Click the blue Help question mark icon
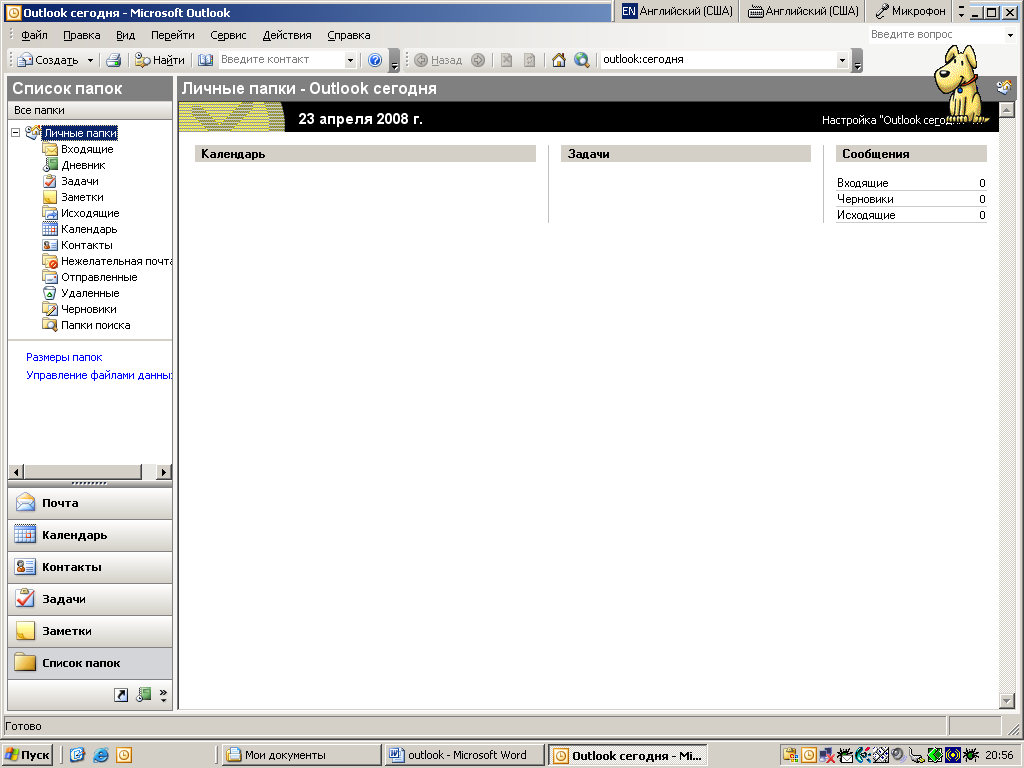Screen dimensions: 1024x768 click(375, 60)
